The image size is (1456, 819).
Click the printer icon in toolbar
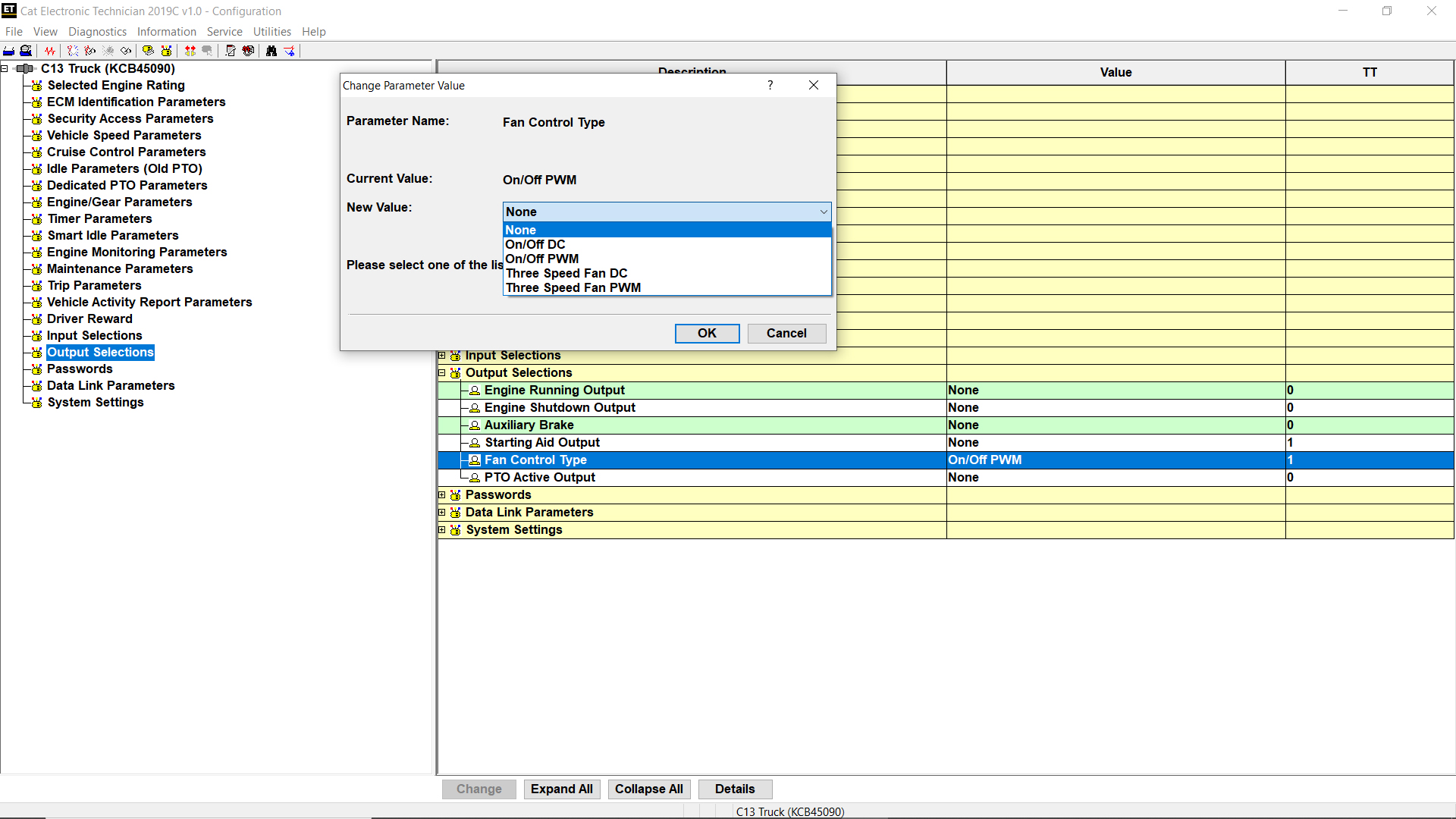point(8,51)
